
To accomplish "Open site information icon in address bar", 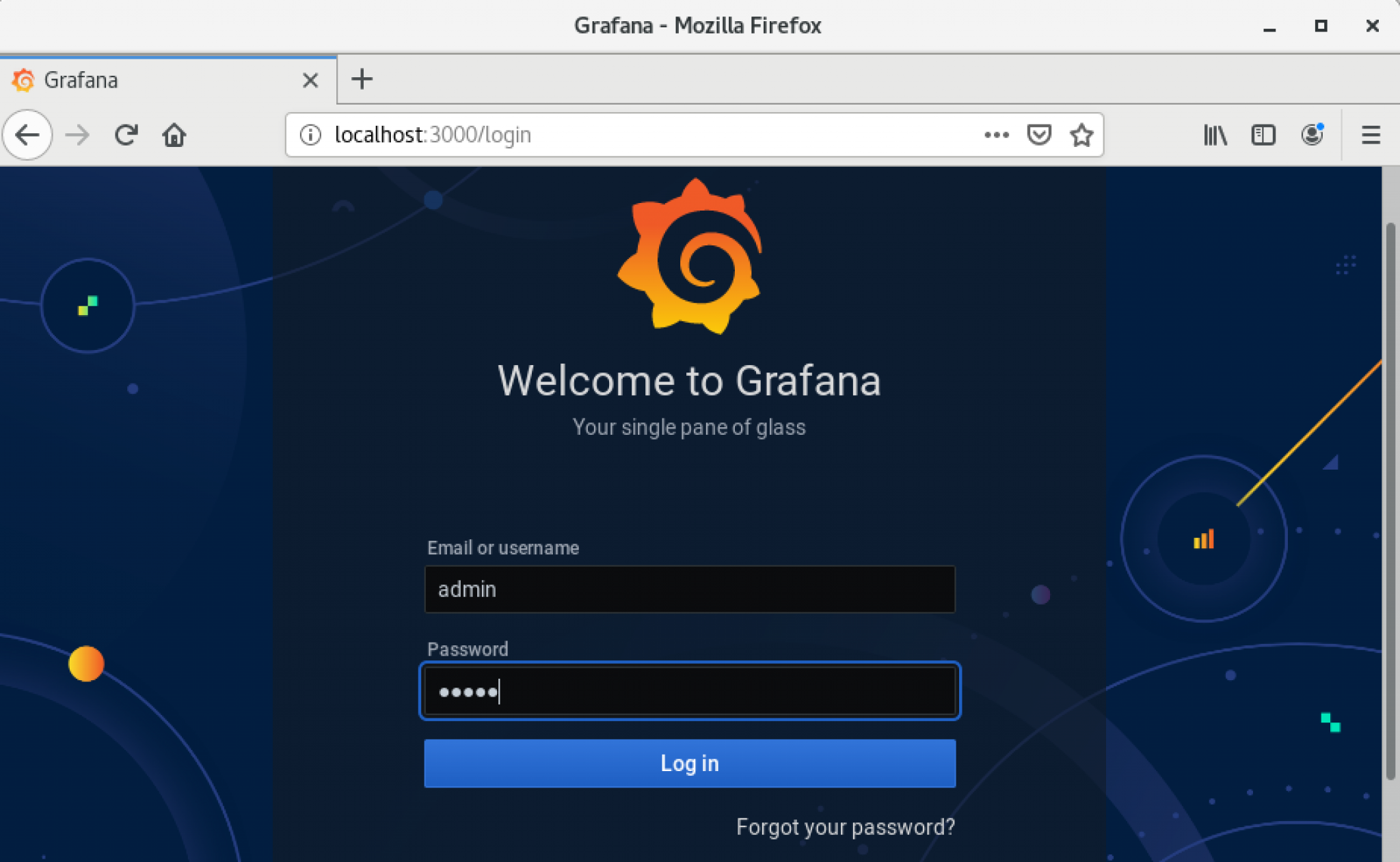I will click(x=310, y=135).
